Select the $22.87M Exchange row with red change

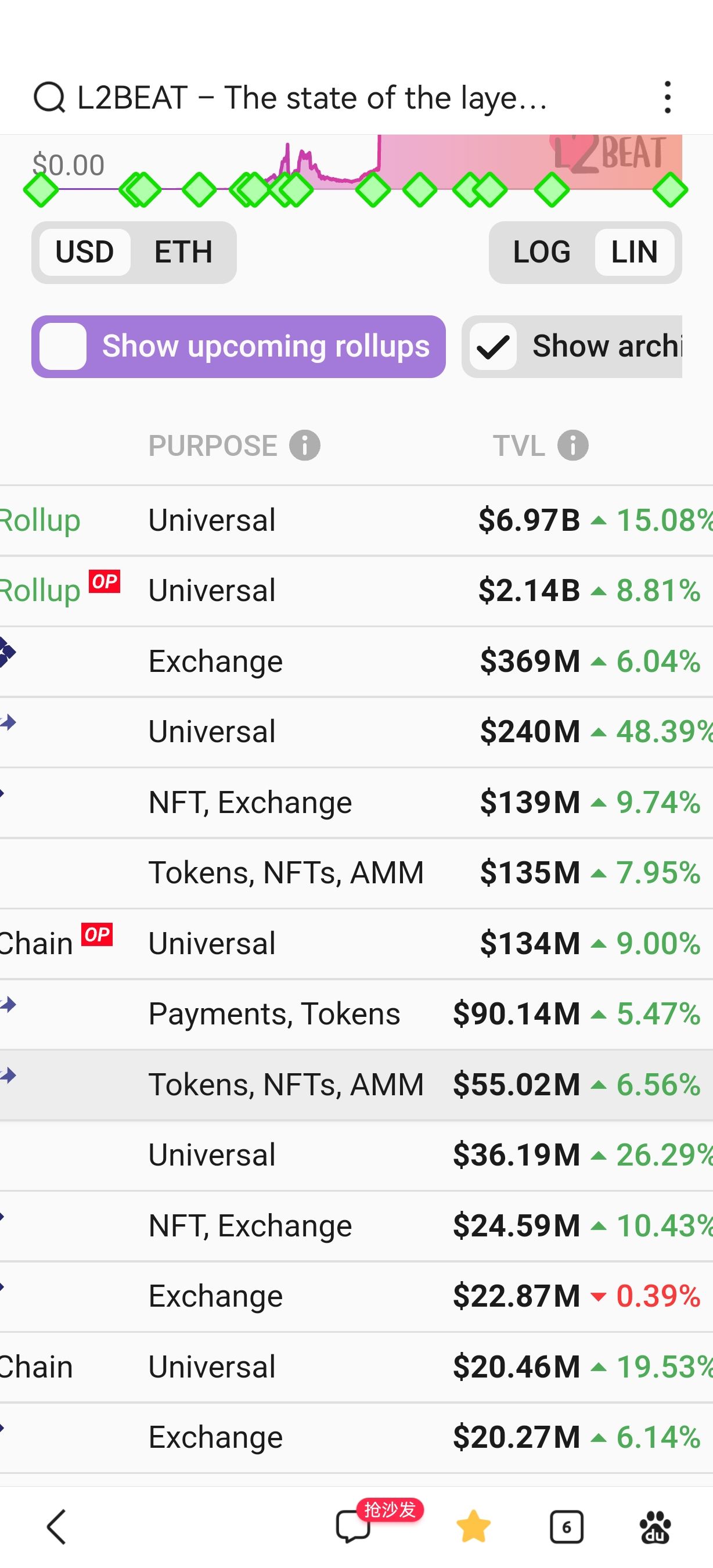pyautogui.click(x=356, y=1297)
